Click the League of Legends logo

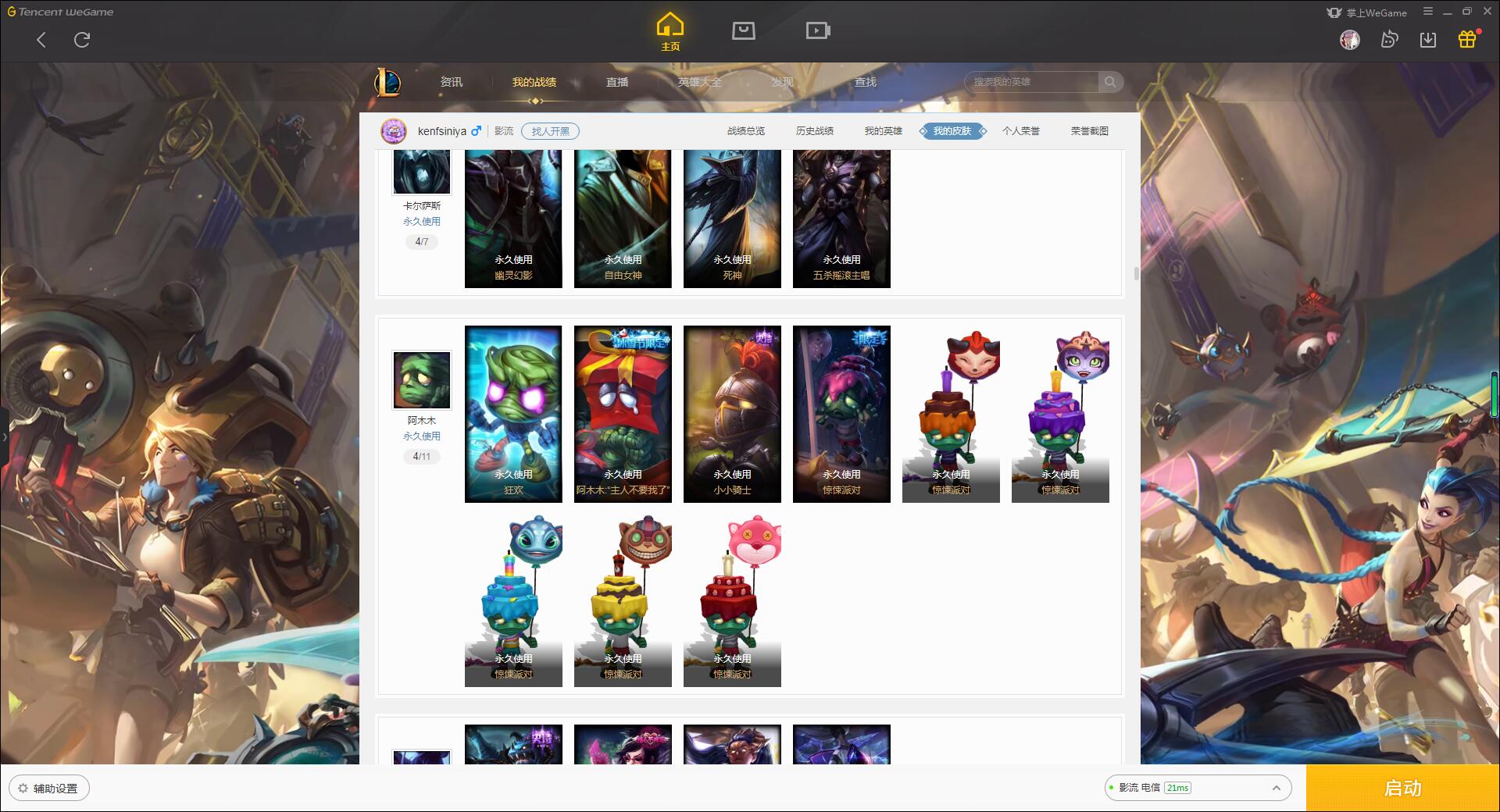387,82
